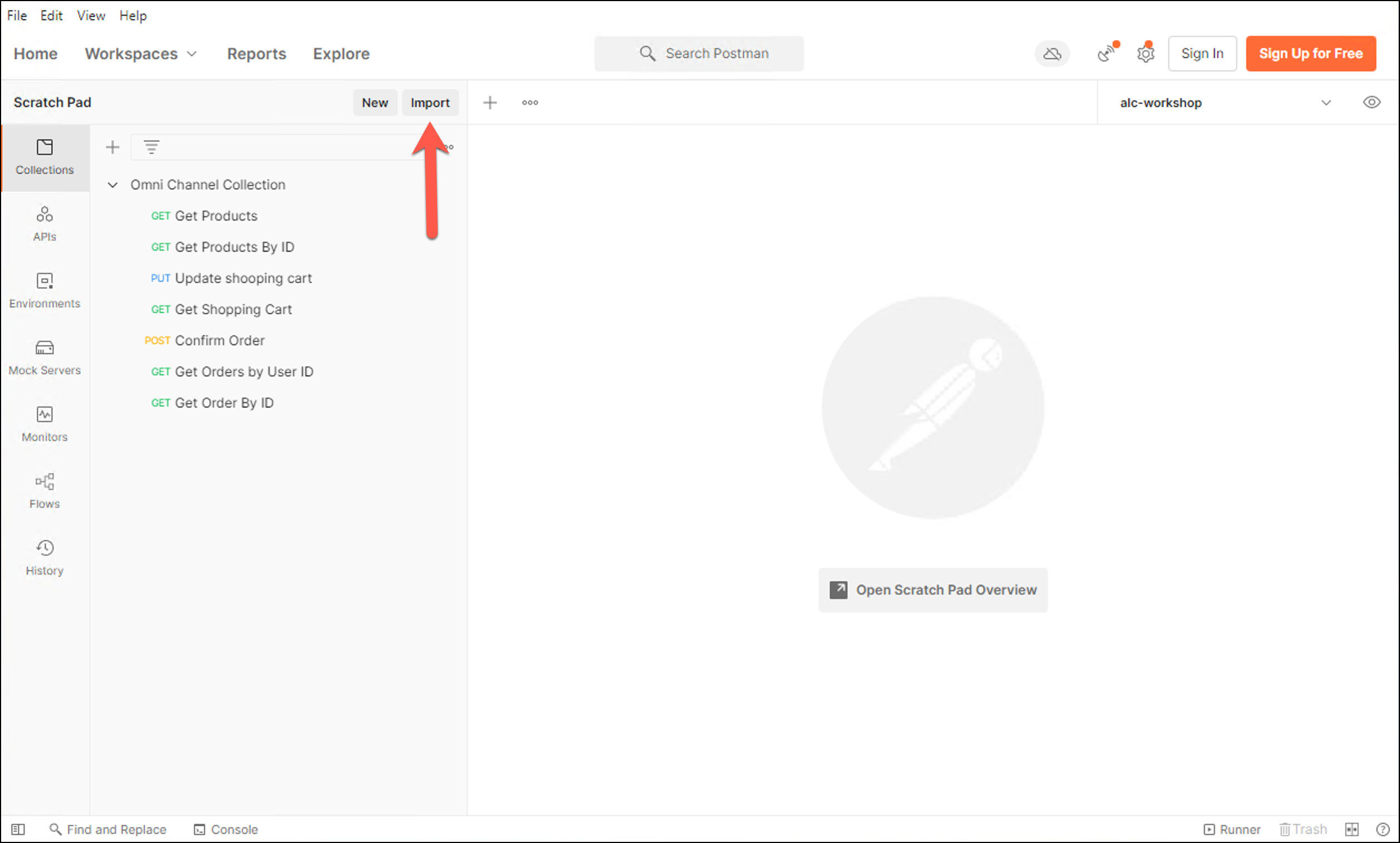
Task: Select the Confirm Order POST request
Action: click(x=219, y=341)
